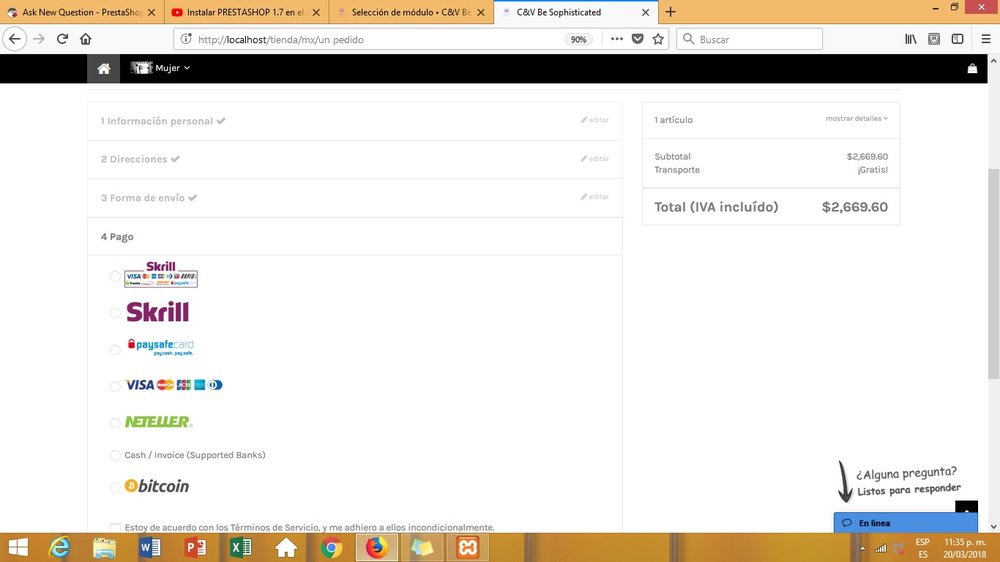Click the browser forward arrow
The height and width of the screenshot is (562, 1000).
(x=39, y=39)
